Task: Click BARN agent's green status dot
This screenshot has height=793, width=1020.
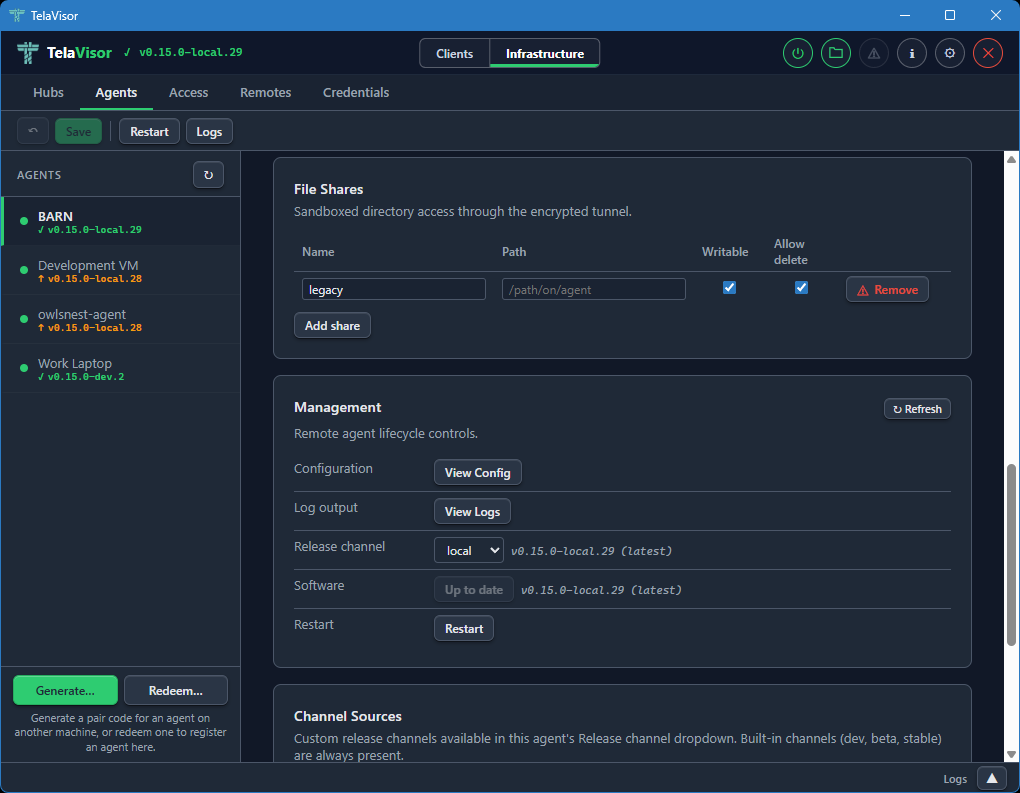Action: 24,221
